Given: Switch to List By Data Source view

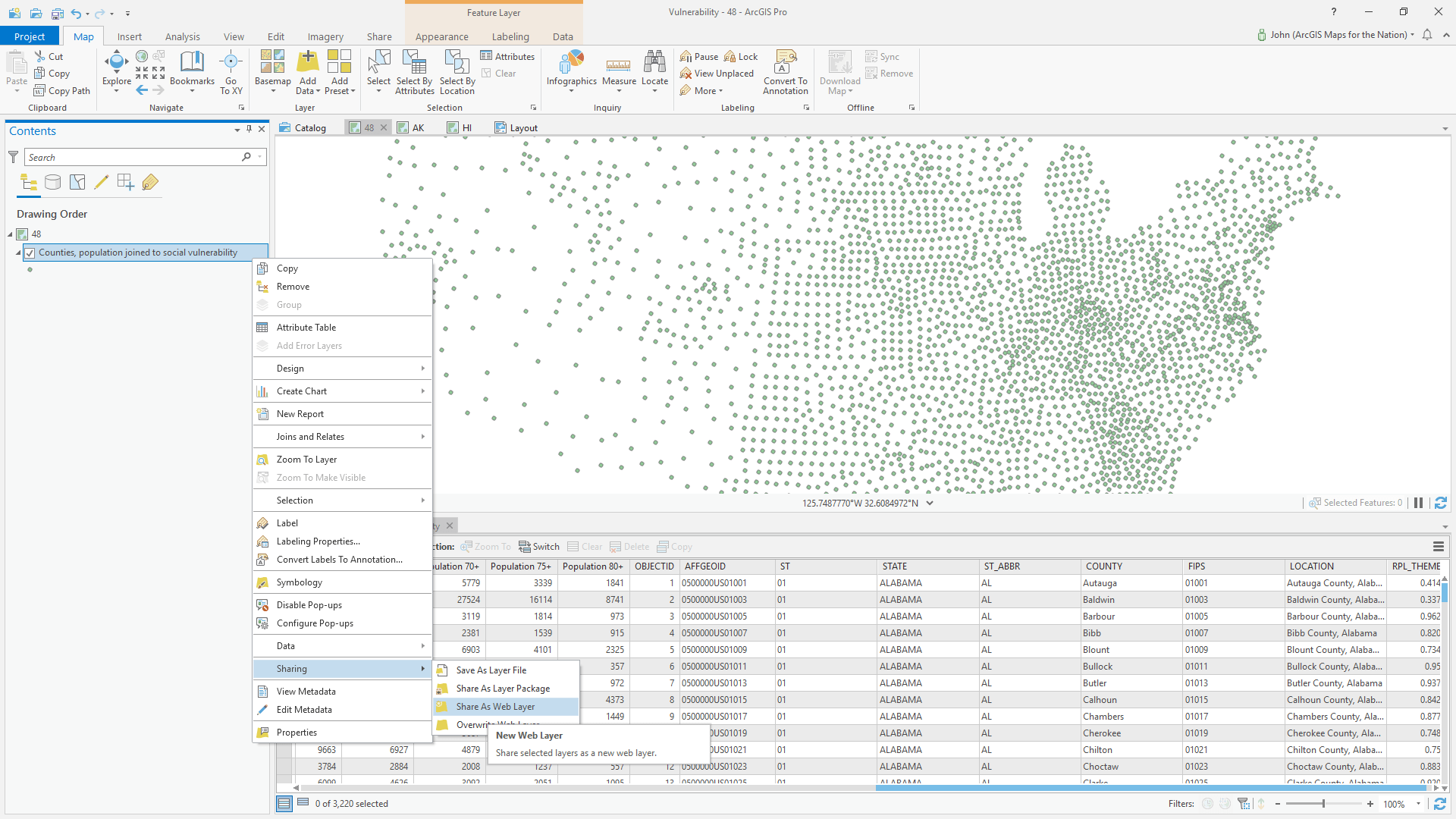Looking at the screenshot, I should pos(52,182).
